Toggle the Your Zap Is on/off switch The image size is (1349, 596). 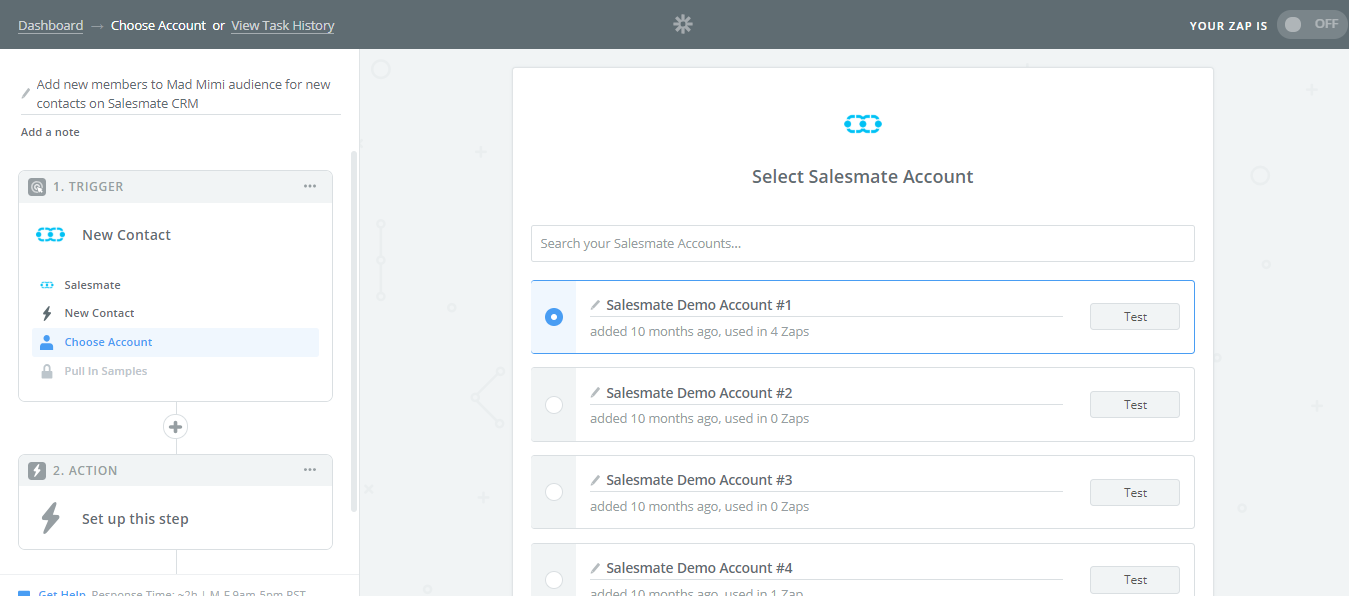click(x=1311, y=24)
